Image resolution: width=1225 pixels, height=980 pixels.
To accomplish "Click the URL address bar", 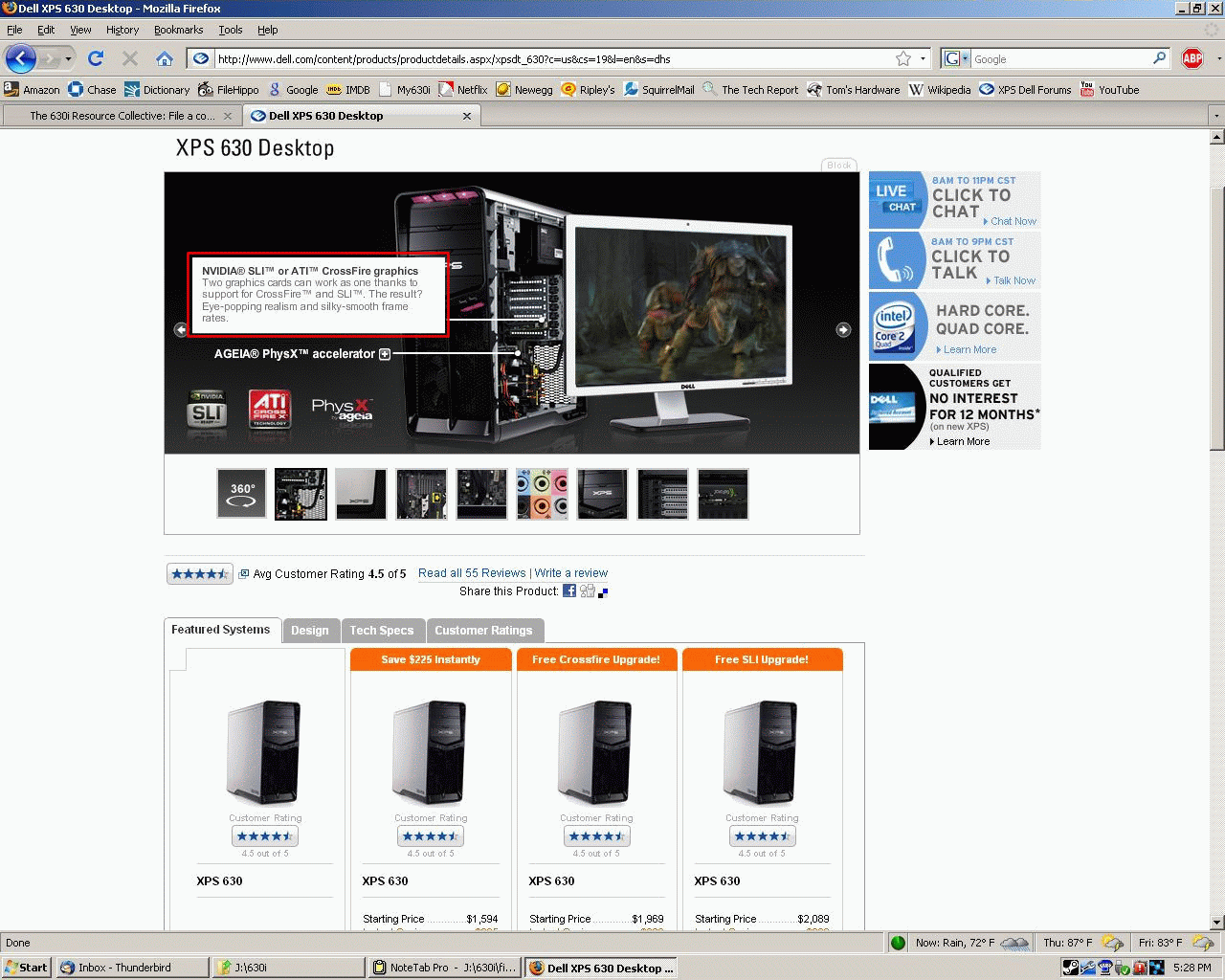I will click(553, 58).
